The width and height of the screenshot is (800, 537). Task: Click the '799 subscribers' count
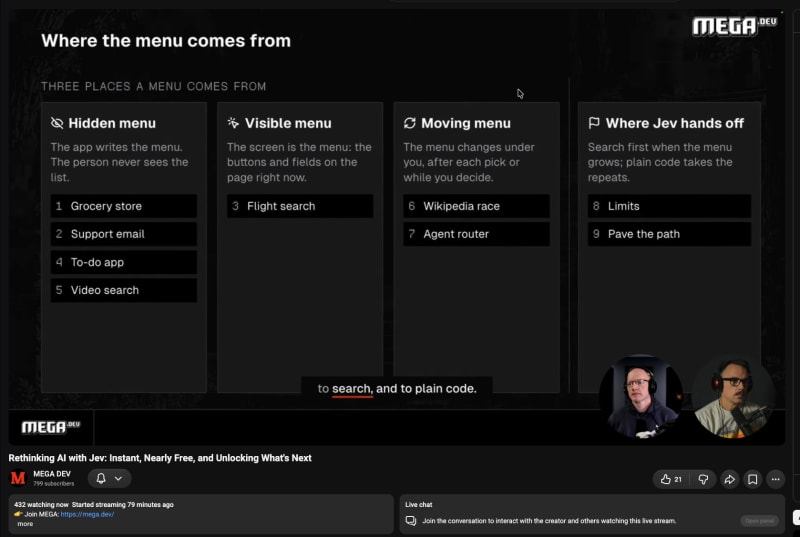tap(54, 483)
